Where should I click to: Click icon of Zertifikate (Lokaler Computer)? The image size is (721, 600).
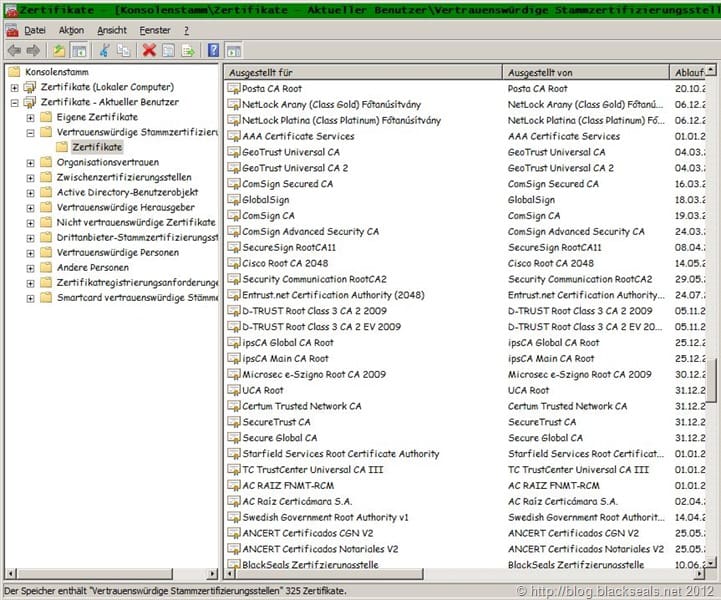pos(30,86)
